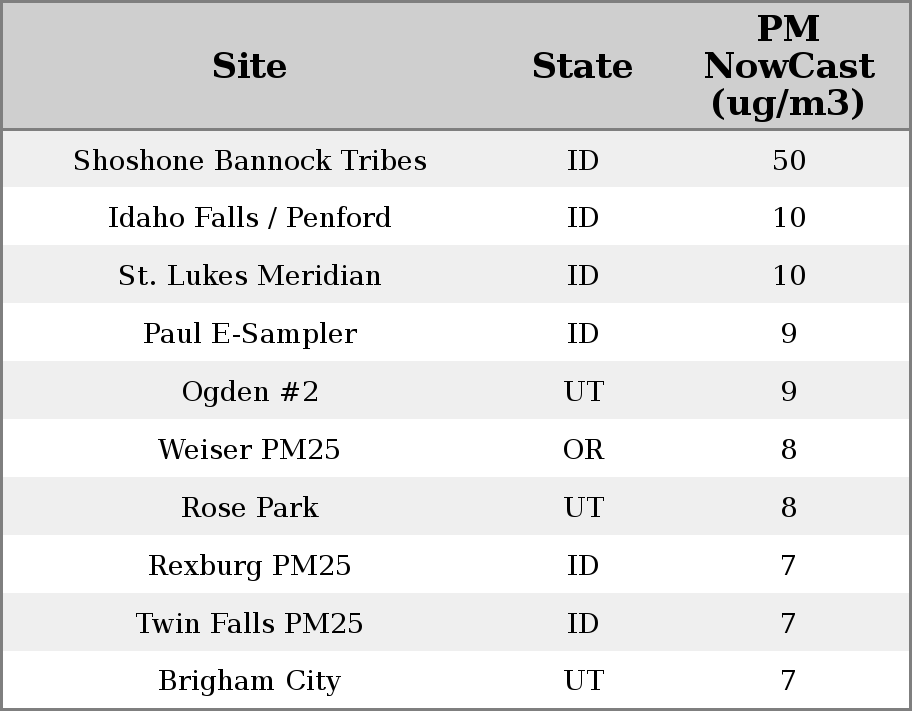Click the State column header
Viewport: 912px width, 711px height.
pyautogui.click(x=582, y=66)
